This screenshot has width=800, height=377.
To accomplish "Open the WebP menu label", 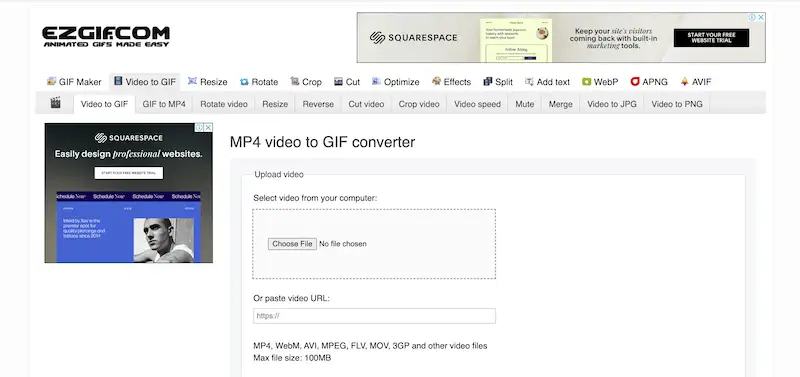I will pos(606,82).
